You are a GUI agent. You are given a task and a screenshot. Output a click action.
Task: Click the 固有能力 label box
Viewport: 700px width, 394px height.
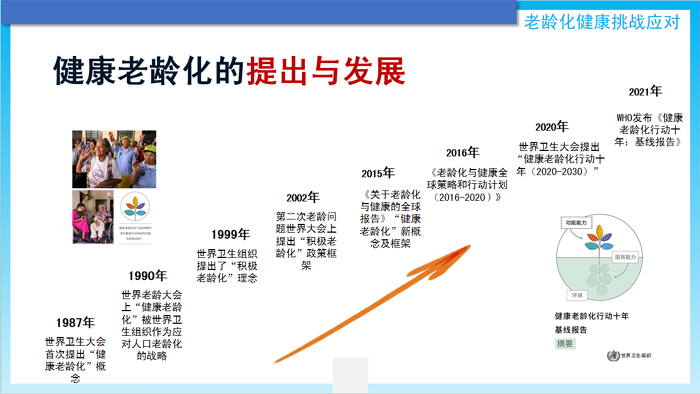(625, 257)
